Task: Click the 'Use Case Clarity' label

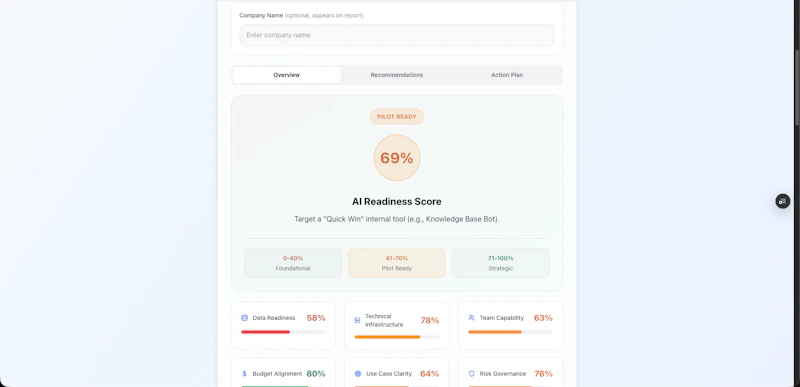Action: pyautogui.click(x=389, y=374)
